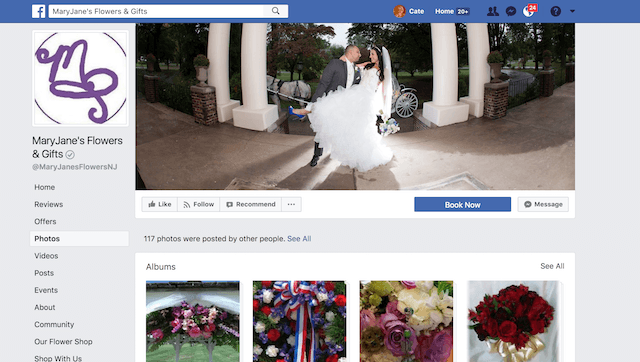Expand the account dropdown arrow
Screen dimensions: 640x362
point(572,11)
